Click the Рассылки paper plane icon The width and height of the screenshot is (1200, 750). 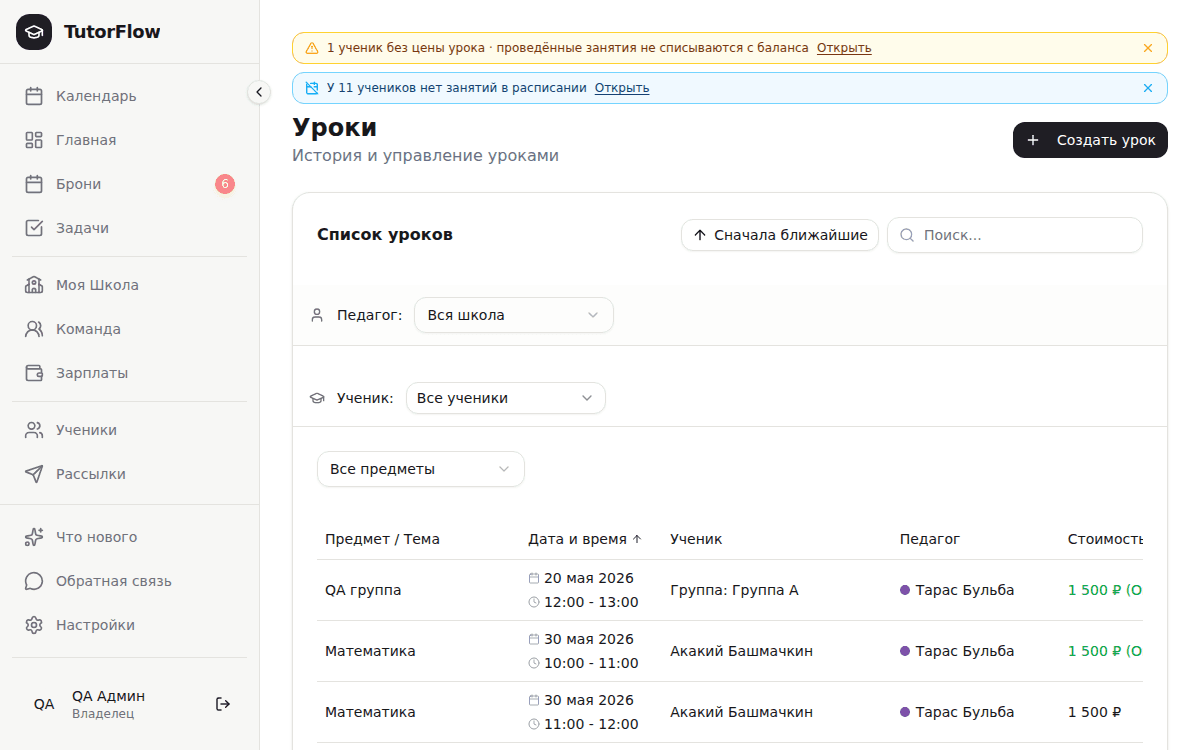(x=34, y=474)
